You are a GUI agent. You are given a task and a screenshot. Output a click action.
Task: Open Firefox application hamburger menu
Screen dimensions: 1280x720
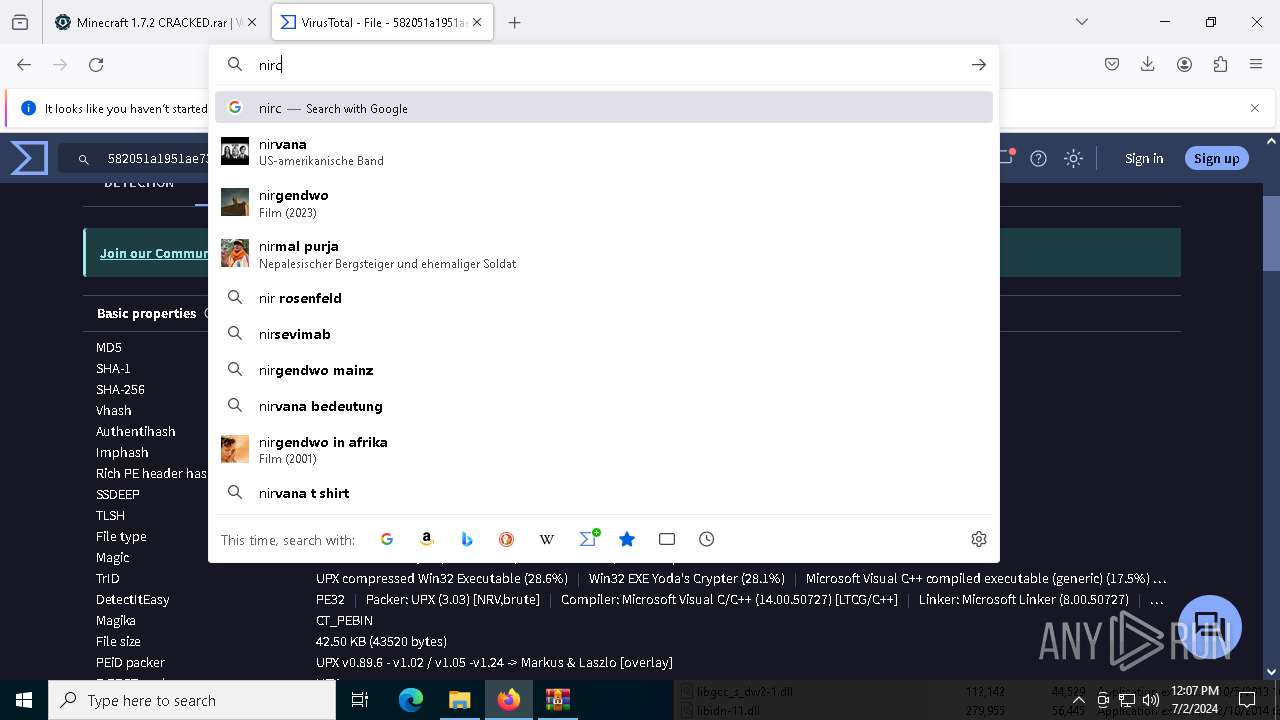1256,64
